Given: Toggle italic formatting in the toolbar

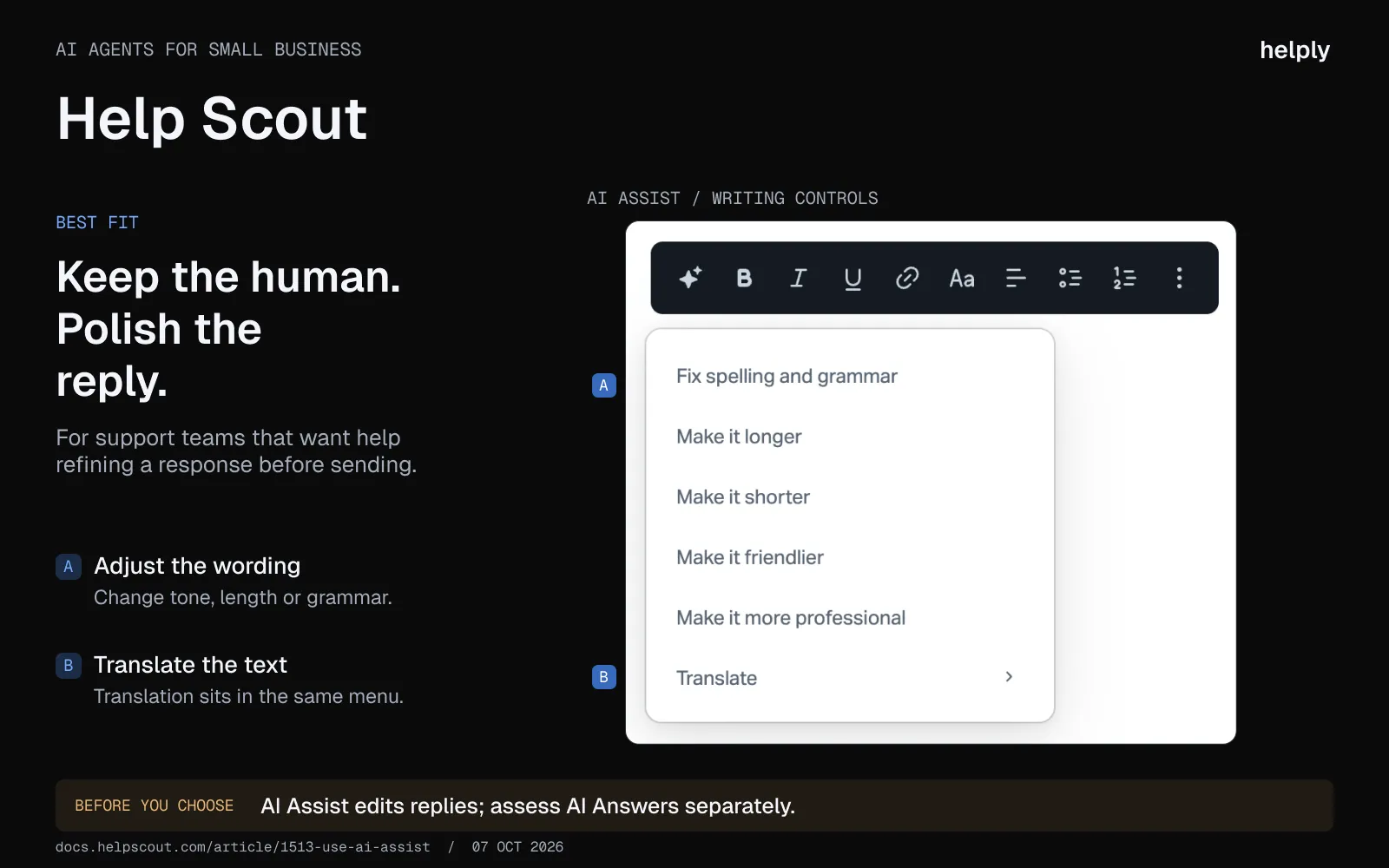Looking at the screenshot, I should [799, 278].
